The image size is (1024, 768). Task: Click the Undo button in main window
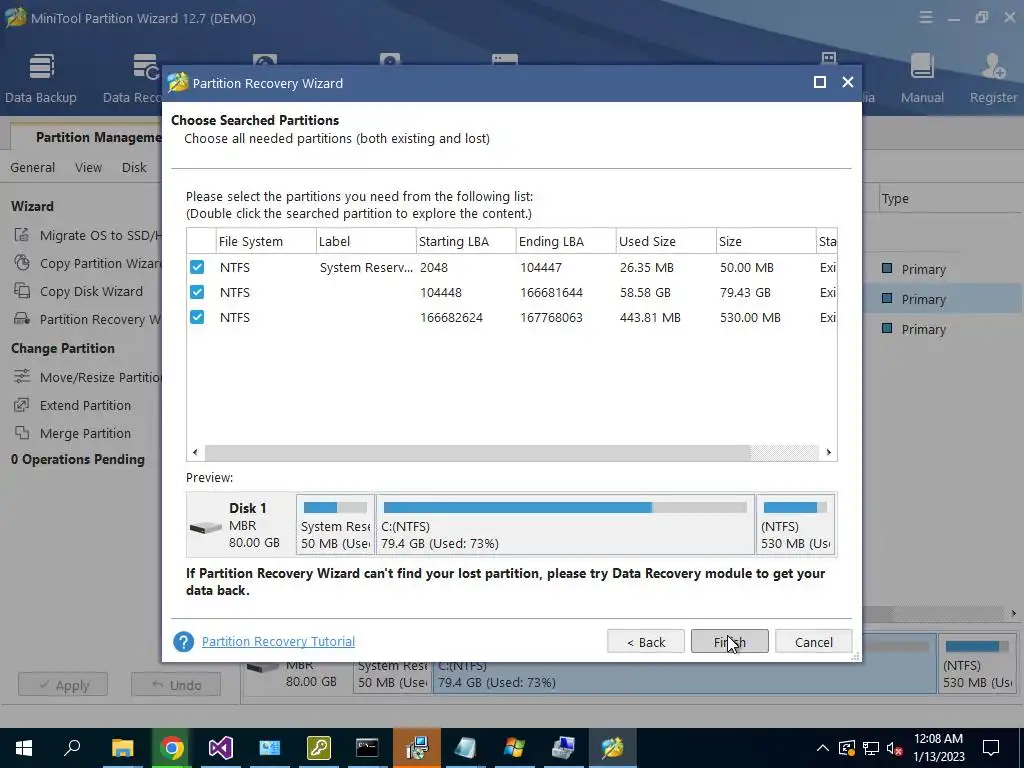point(176,684)
